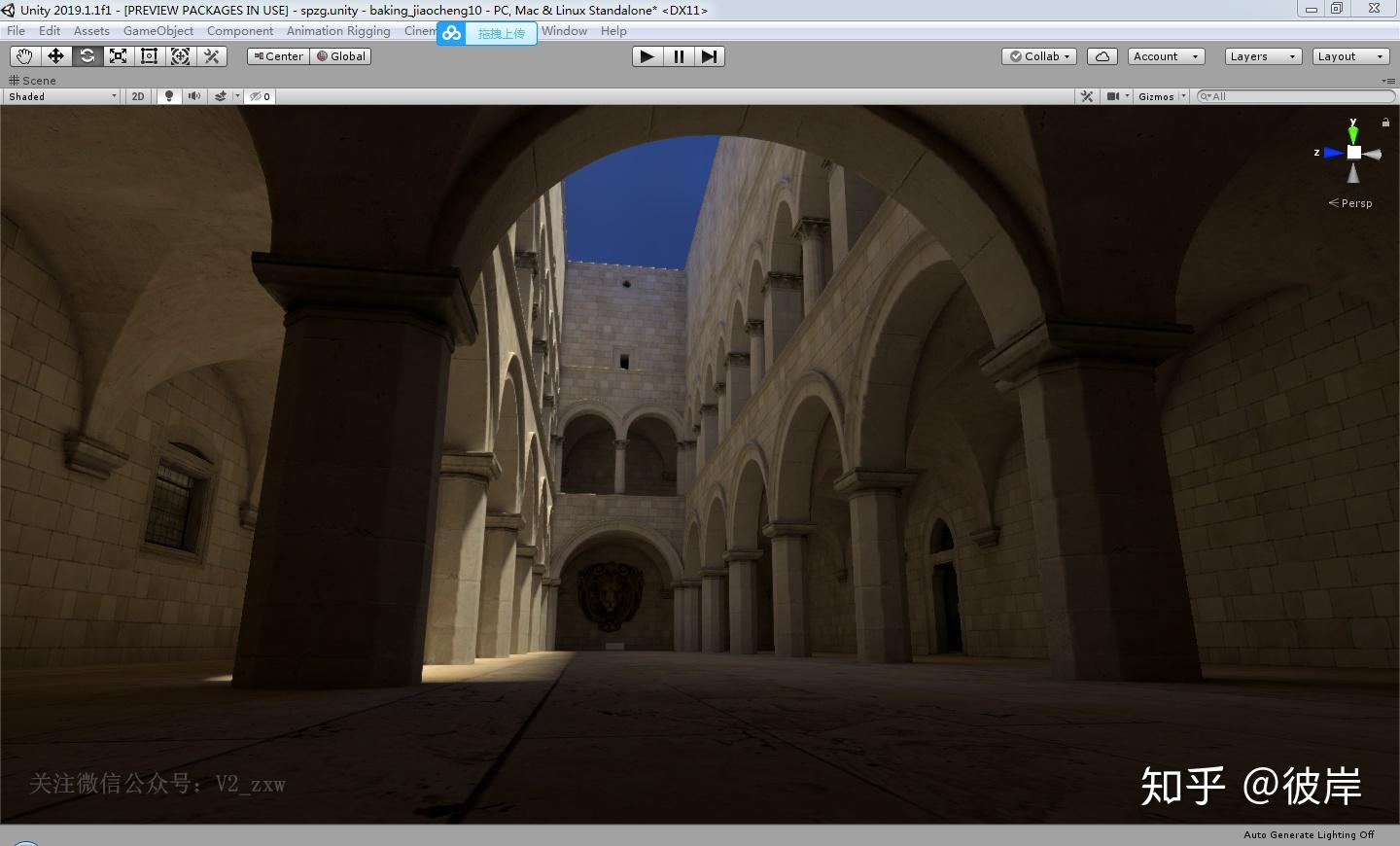Toggle 2D view mode

tap(138, 96)
